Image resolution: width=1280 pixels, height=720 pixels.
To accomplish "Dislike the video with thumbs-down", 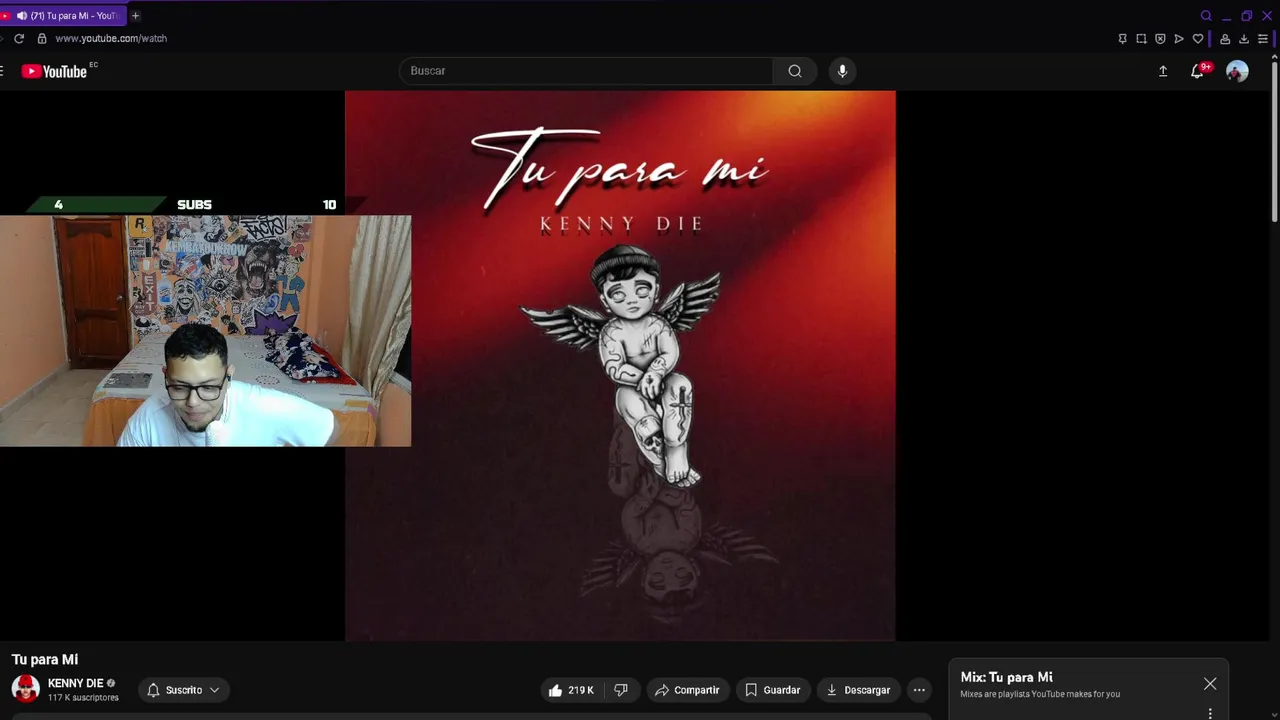I will pyautogui.click(x=621, y=690).
